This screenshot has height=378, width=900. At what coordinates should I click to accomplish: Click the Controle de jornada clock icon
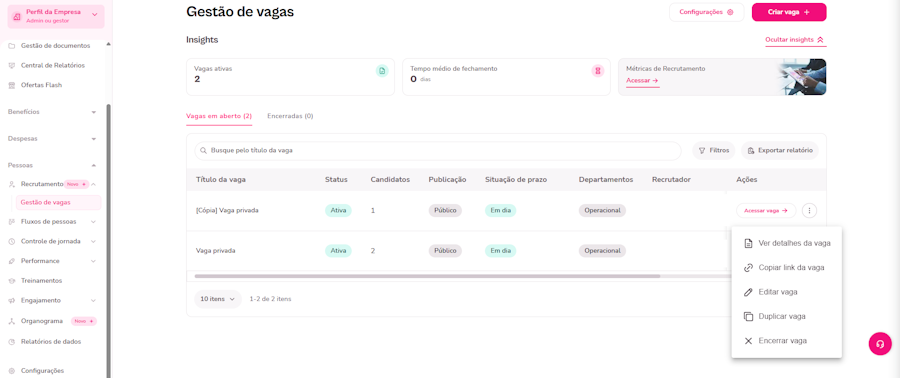(x=11, y=241)
